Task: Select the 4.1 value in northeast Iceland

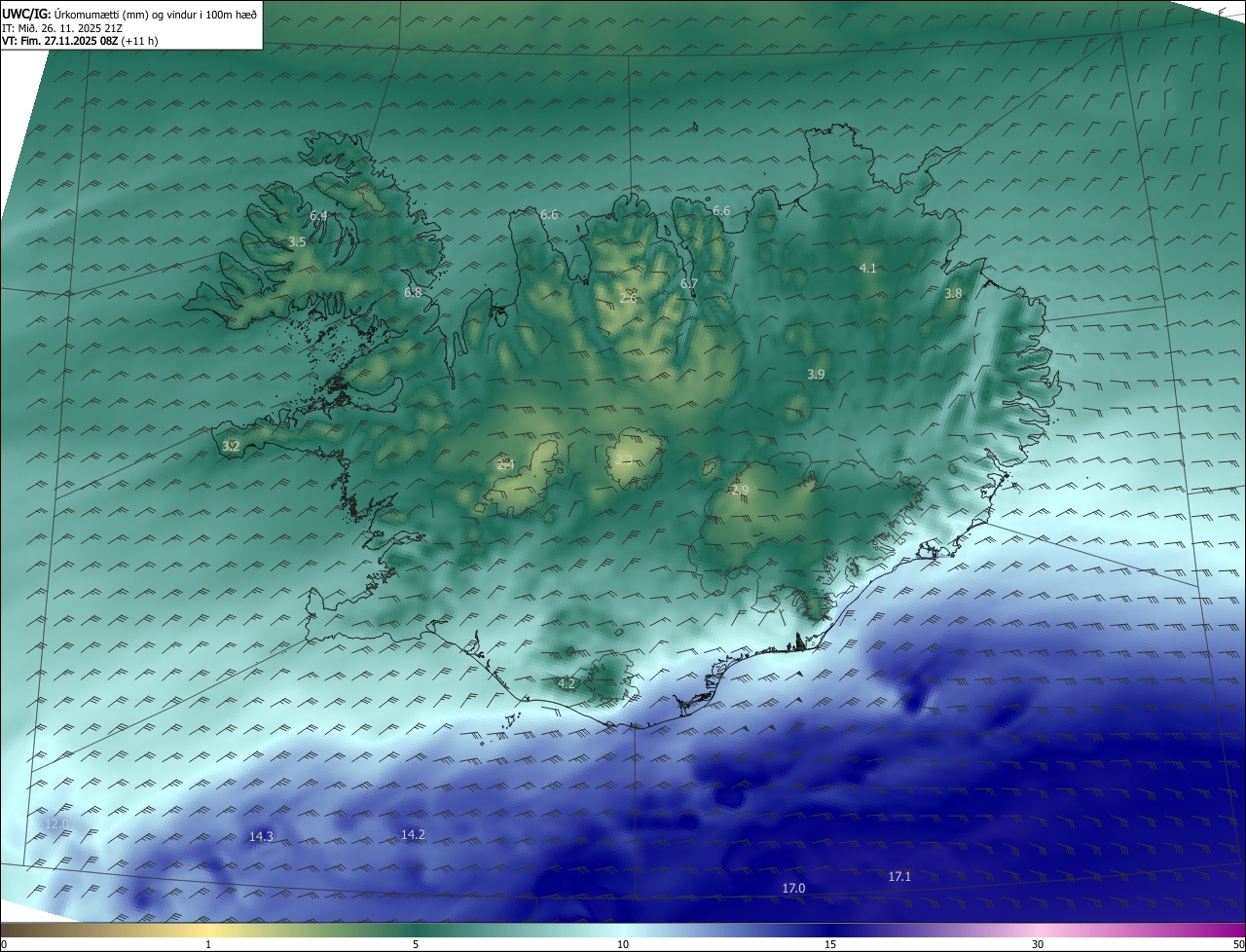Action: (x=868, y=268)
